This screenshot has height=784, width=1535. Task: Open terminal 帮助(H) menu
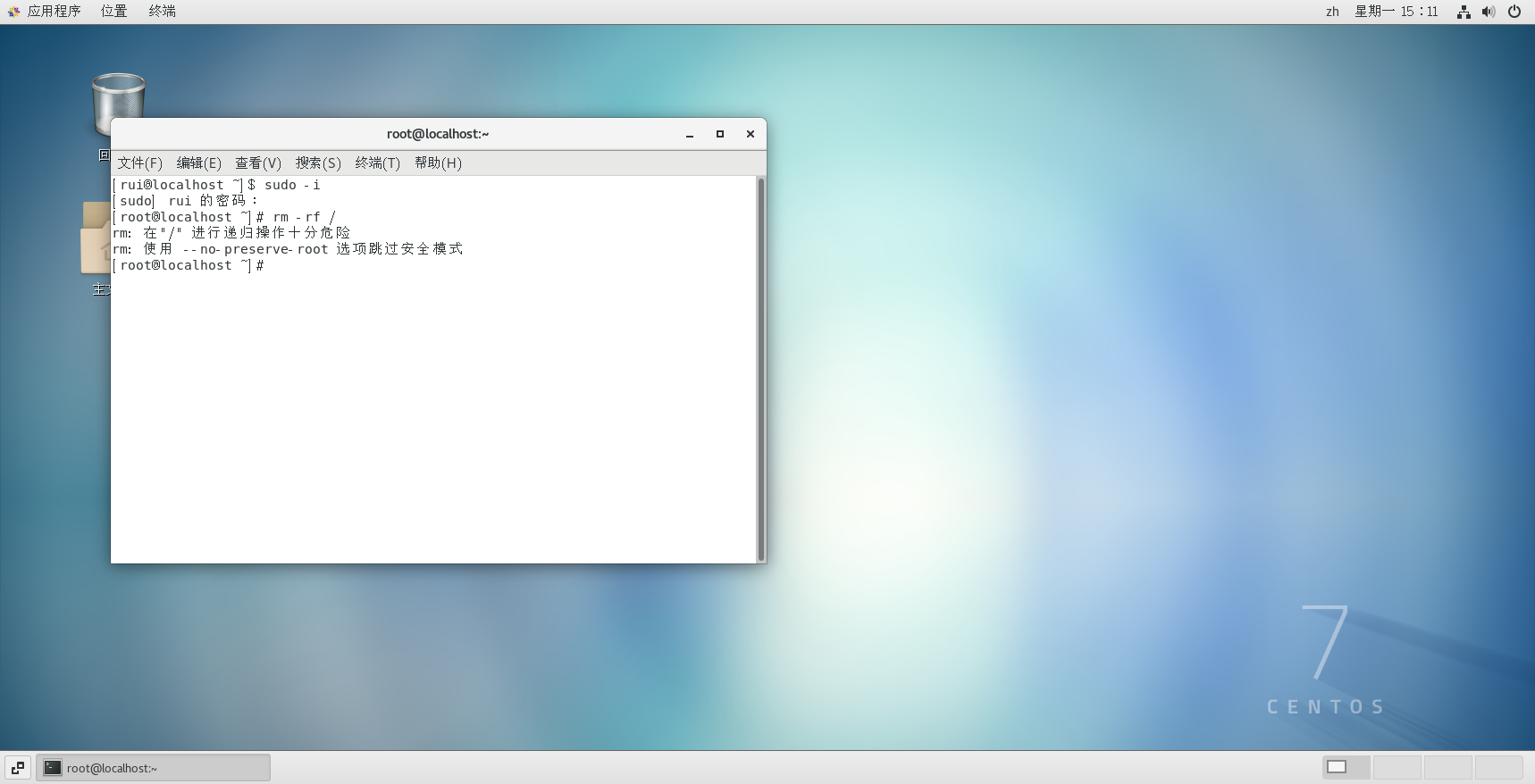pos(438,163)
